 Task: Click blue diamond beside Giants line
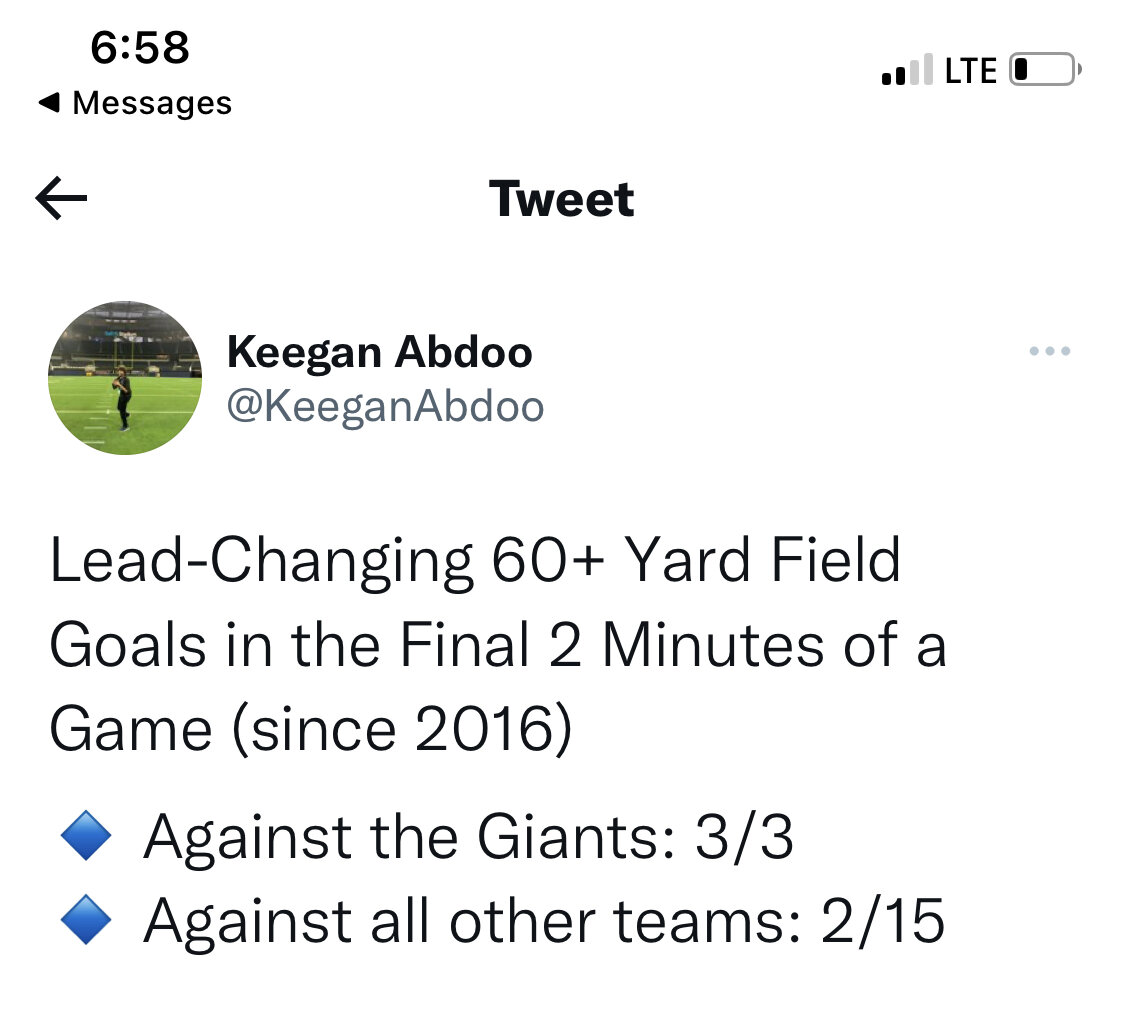[83, 838]
